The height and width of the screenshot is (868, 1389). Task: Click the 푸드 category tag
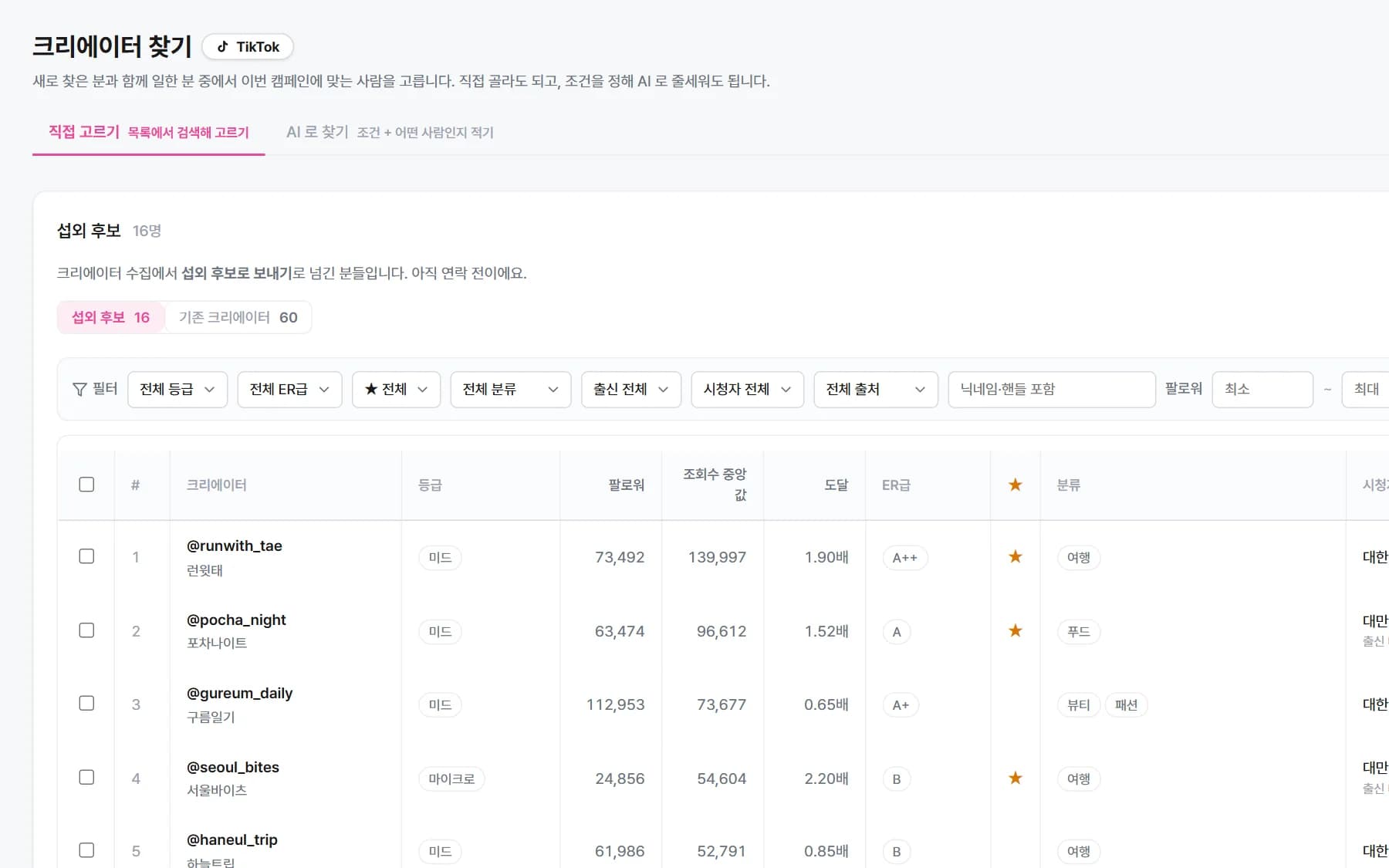pyautogui.click(x=1079, y=632)
